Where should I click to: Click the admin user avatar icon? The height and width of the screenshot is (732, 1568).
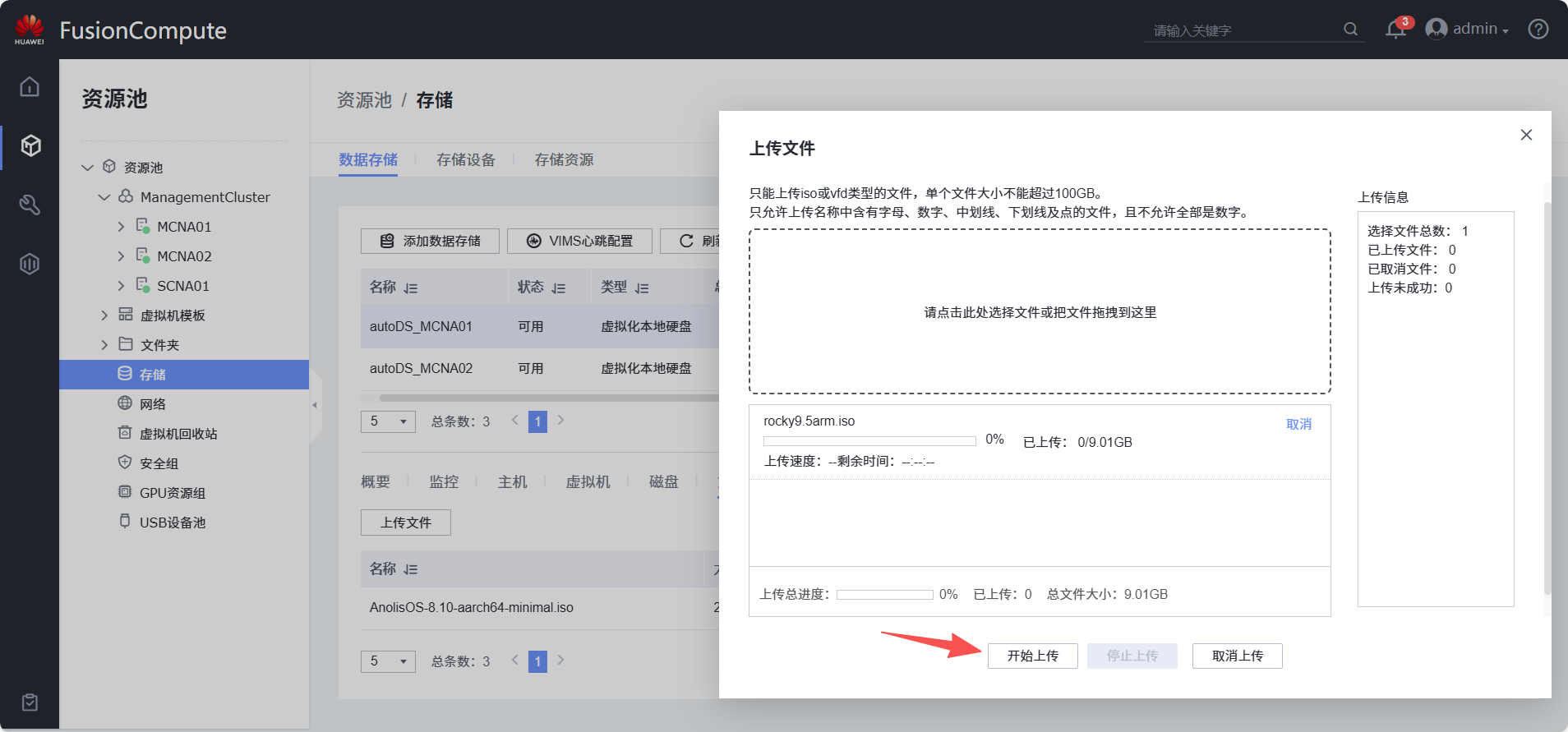coord(1436,29)
